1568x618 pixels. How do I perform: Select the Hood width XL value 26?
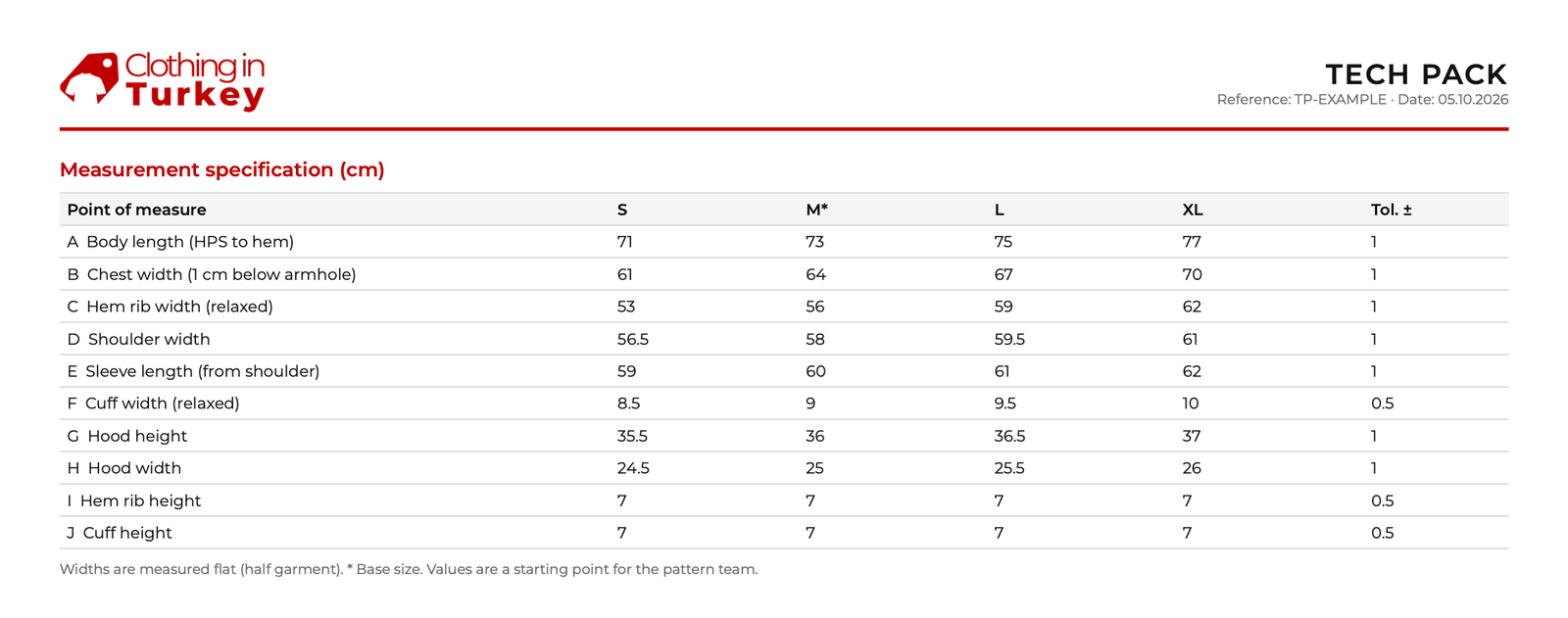pos(1192,468)
